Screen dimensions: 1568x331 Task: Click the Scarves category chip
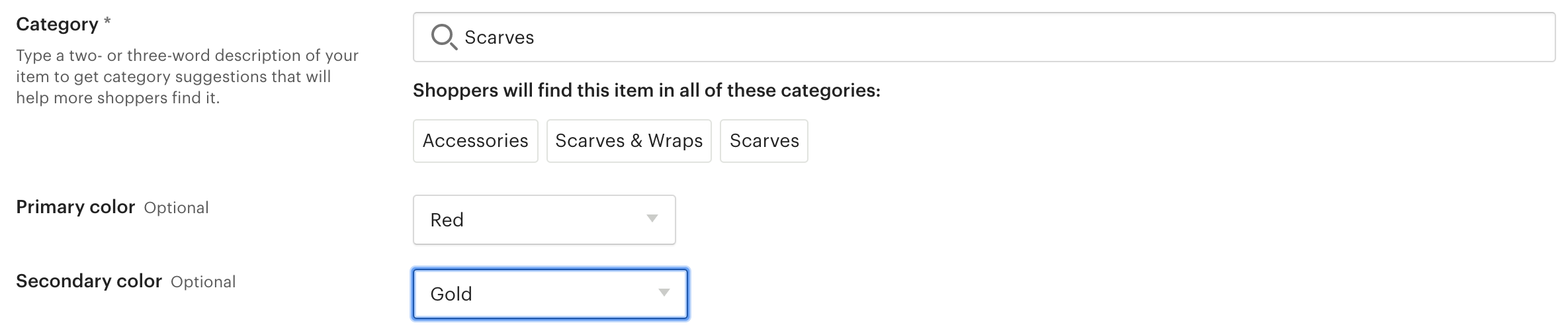coord(763,141)
